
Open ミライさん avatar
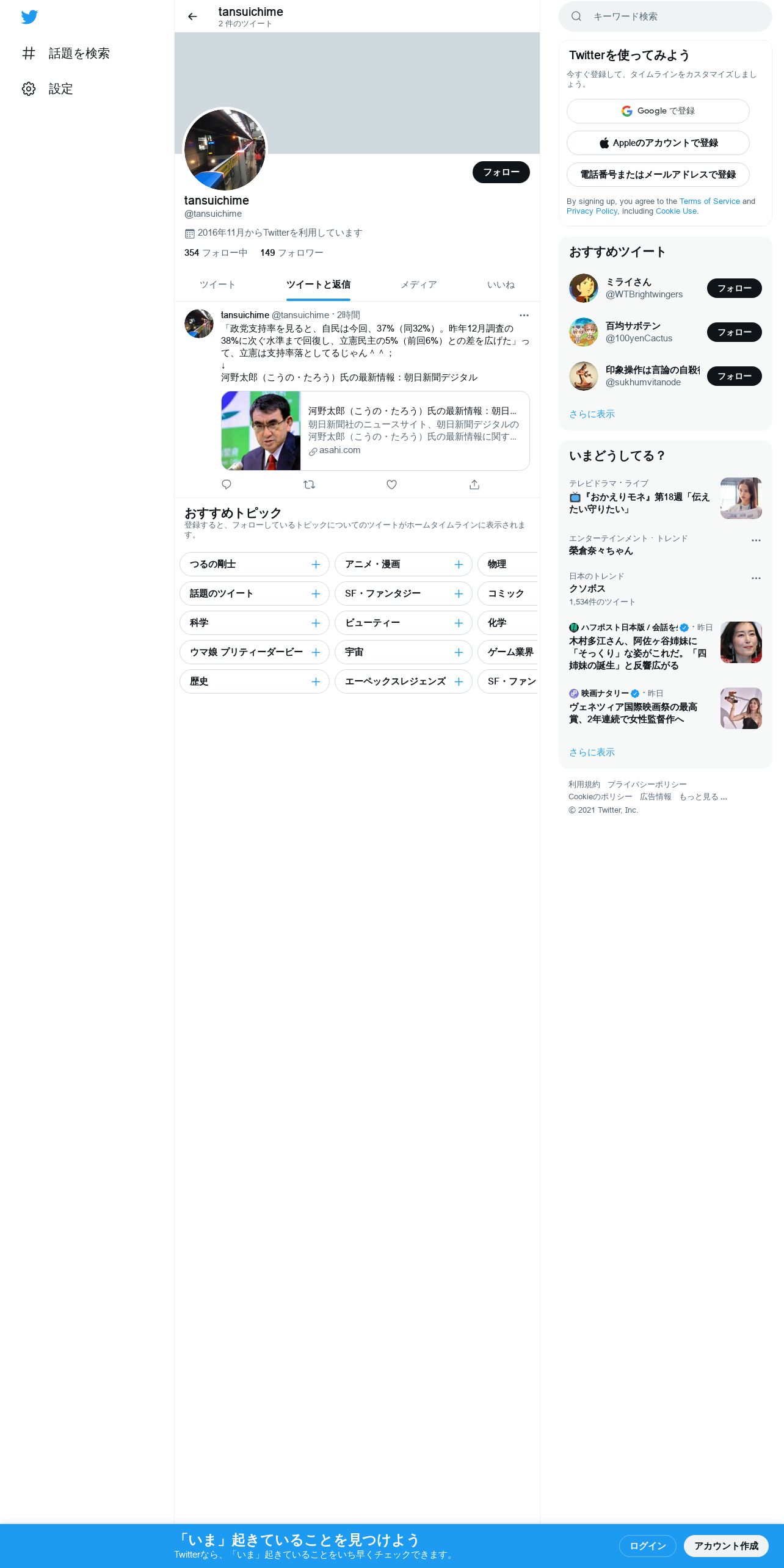point(584,288)
